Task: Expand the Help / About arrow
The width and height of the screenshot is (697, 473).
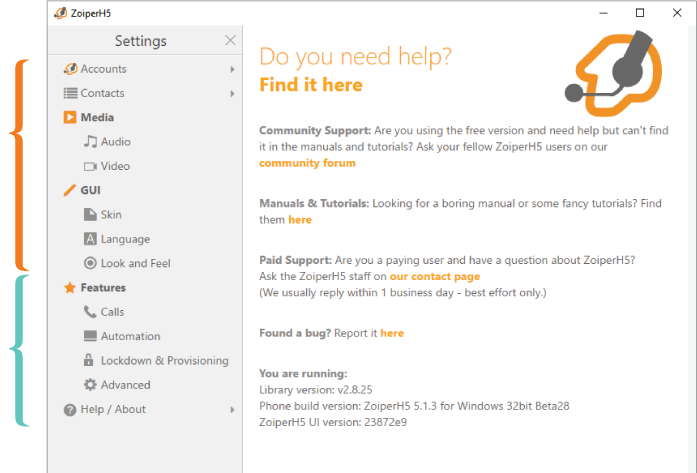Action: pyautogui.click(x=232, y=409)
